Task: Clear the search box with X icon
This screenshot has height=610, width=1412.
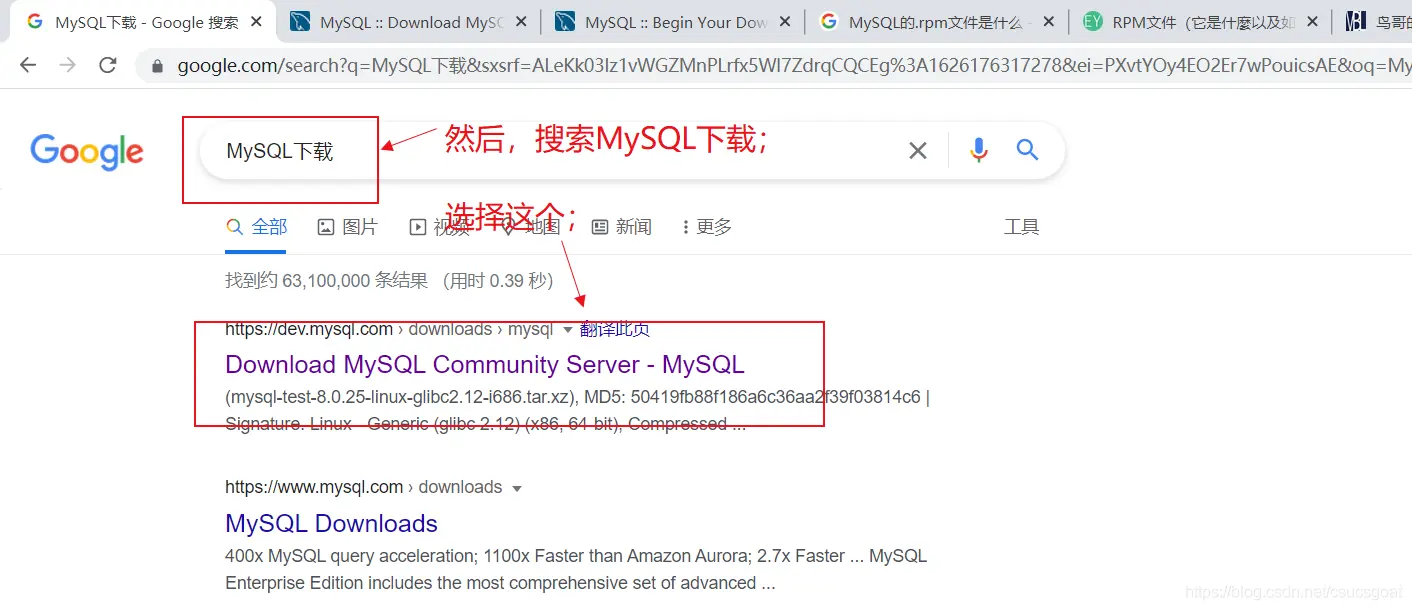Action: 917,151
